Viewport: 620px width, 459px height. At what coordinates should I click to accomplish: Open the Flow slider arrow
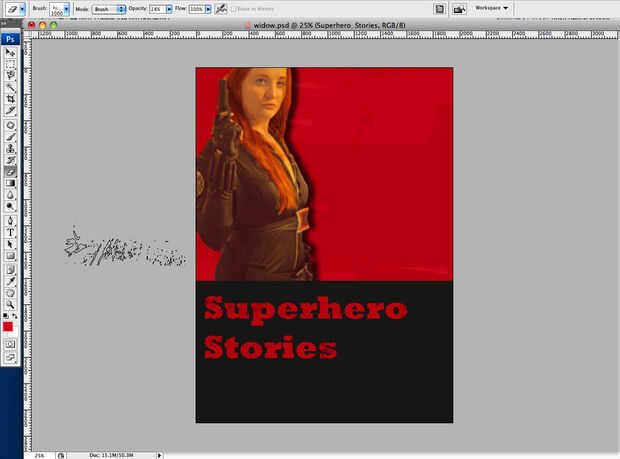[208, 9]
